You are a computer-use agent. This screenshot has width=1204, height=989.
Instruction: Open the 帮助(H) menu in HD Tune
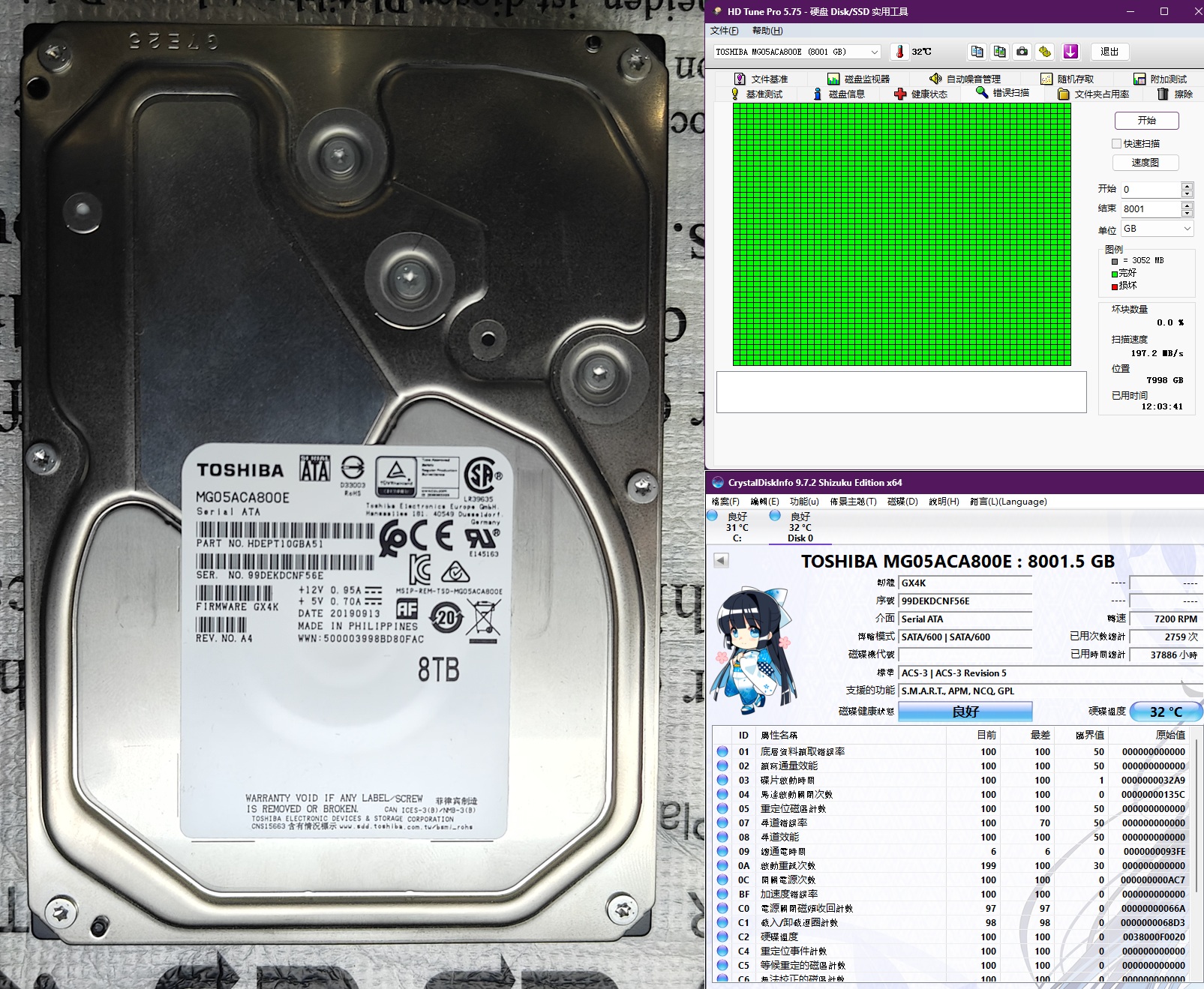pyautogui.click(x=767, y=31)
